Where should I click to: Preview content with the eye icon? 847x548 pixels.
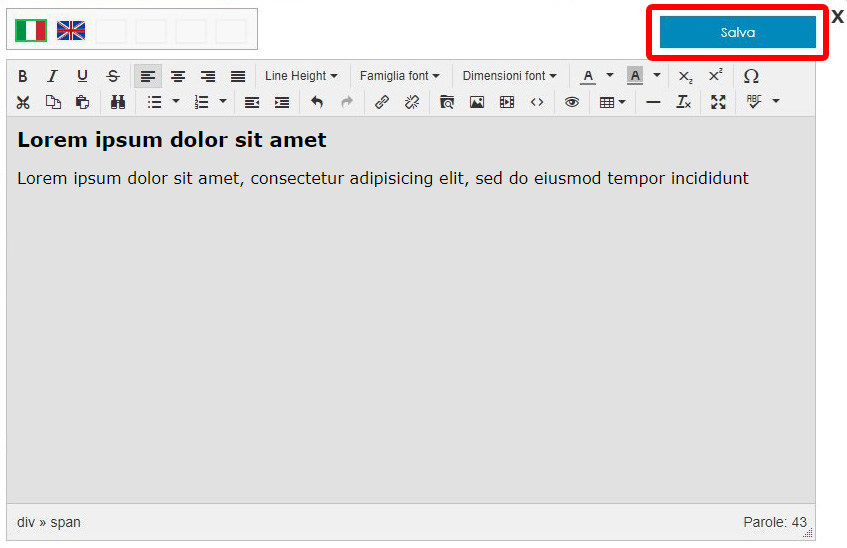pyautogui.click(x=572, y=102)
